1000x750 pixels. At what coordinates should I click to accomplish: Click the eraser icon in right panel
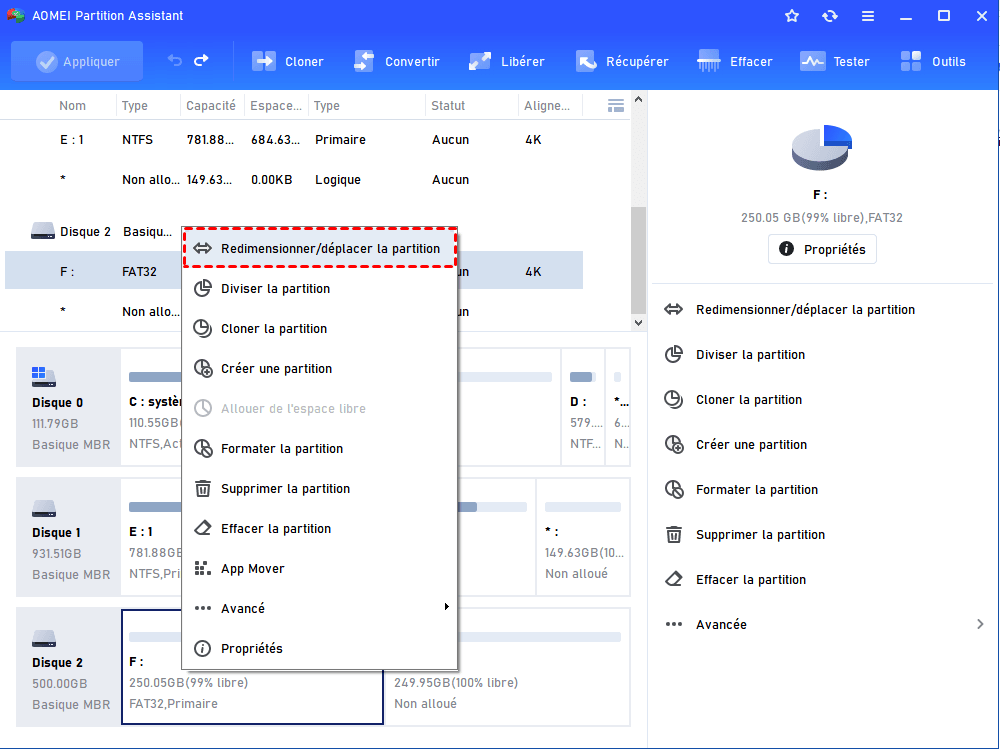coord(673,579)
